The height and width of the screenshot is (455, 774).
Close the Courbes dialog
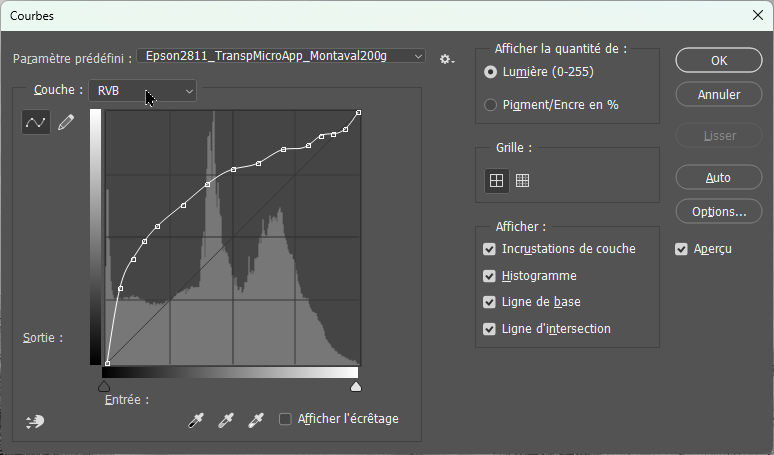758,15
